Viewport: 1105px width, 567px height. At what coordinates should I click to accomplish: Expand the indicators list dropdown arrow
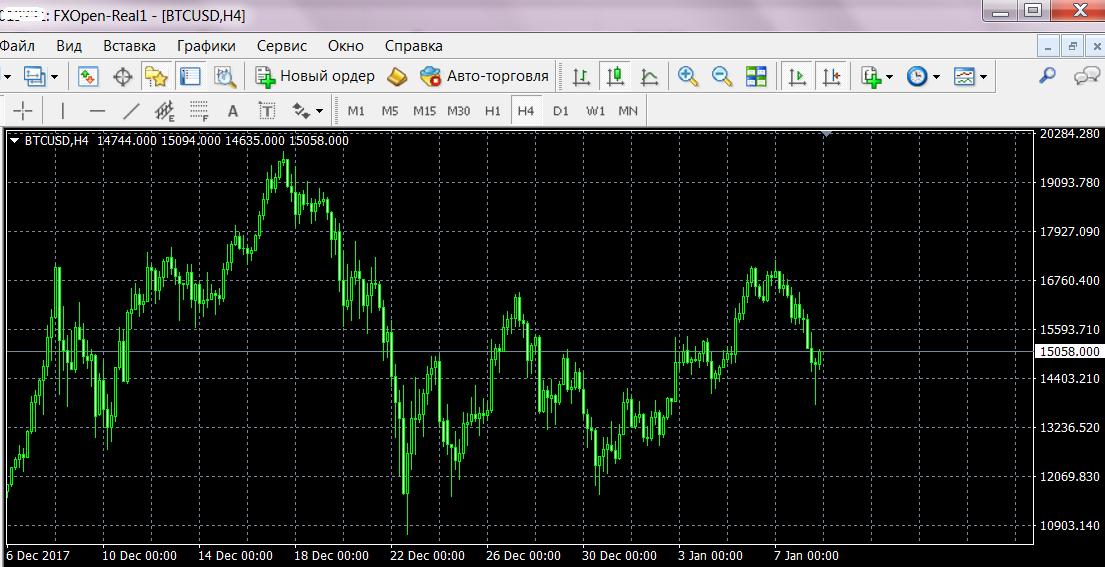889,77
